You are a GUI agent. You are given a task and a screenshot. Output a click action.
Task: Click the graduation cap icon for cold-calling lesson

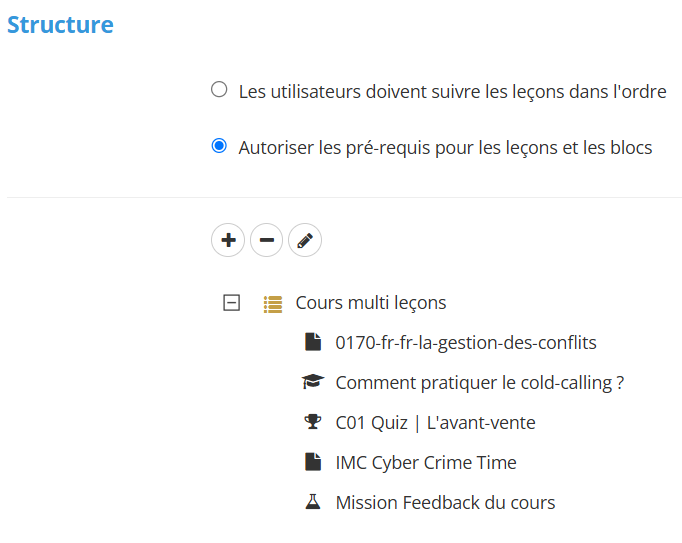pyautogui.click(x=313, y=382)
